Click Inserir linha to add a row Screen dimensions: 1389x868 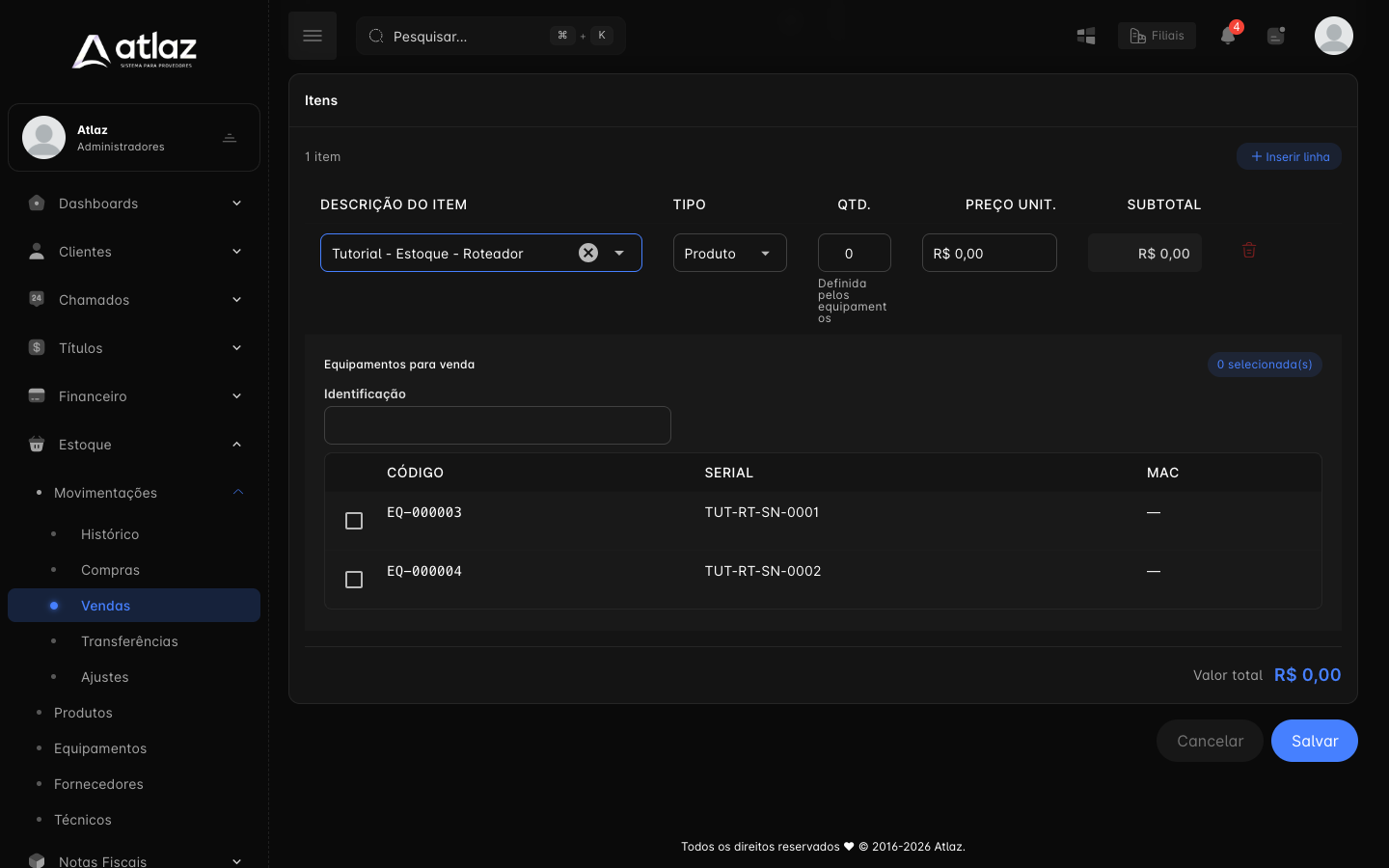pyautogui.click(x=1290, y=156)
